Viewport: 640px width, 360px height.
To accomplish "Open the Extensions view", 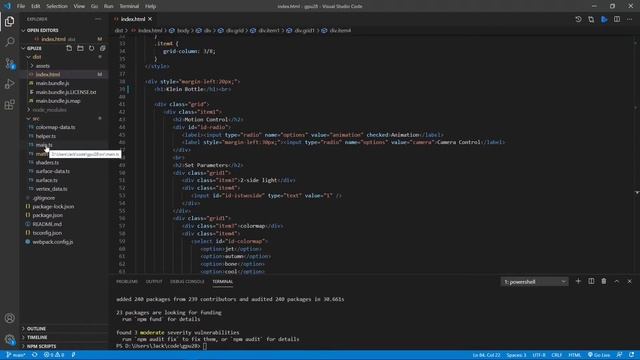I will coord(9,105).
